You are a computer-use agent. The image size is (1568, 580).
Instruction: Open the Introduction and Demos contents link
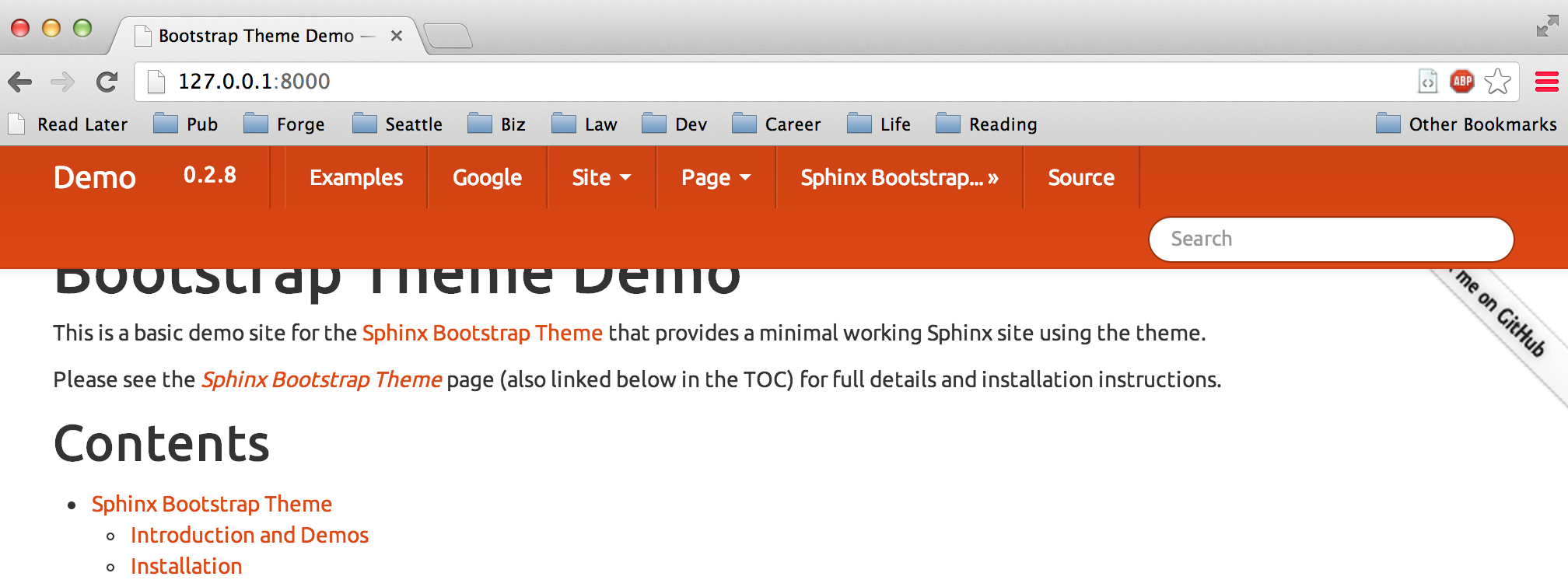tap(250, 536)
